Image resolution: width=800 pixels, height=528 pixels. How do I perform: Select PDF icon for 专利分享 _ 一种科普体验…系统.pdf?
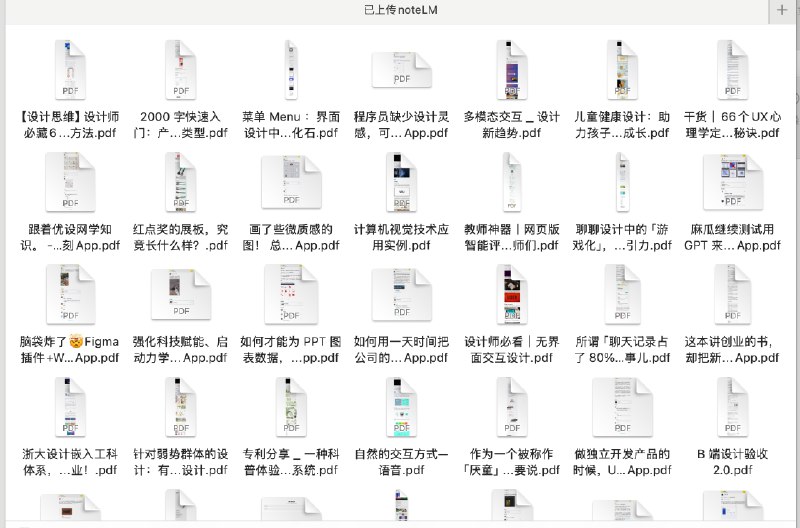click(291, 407)
